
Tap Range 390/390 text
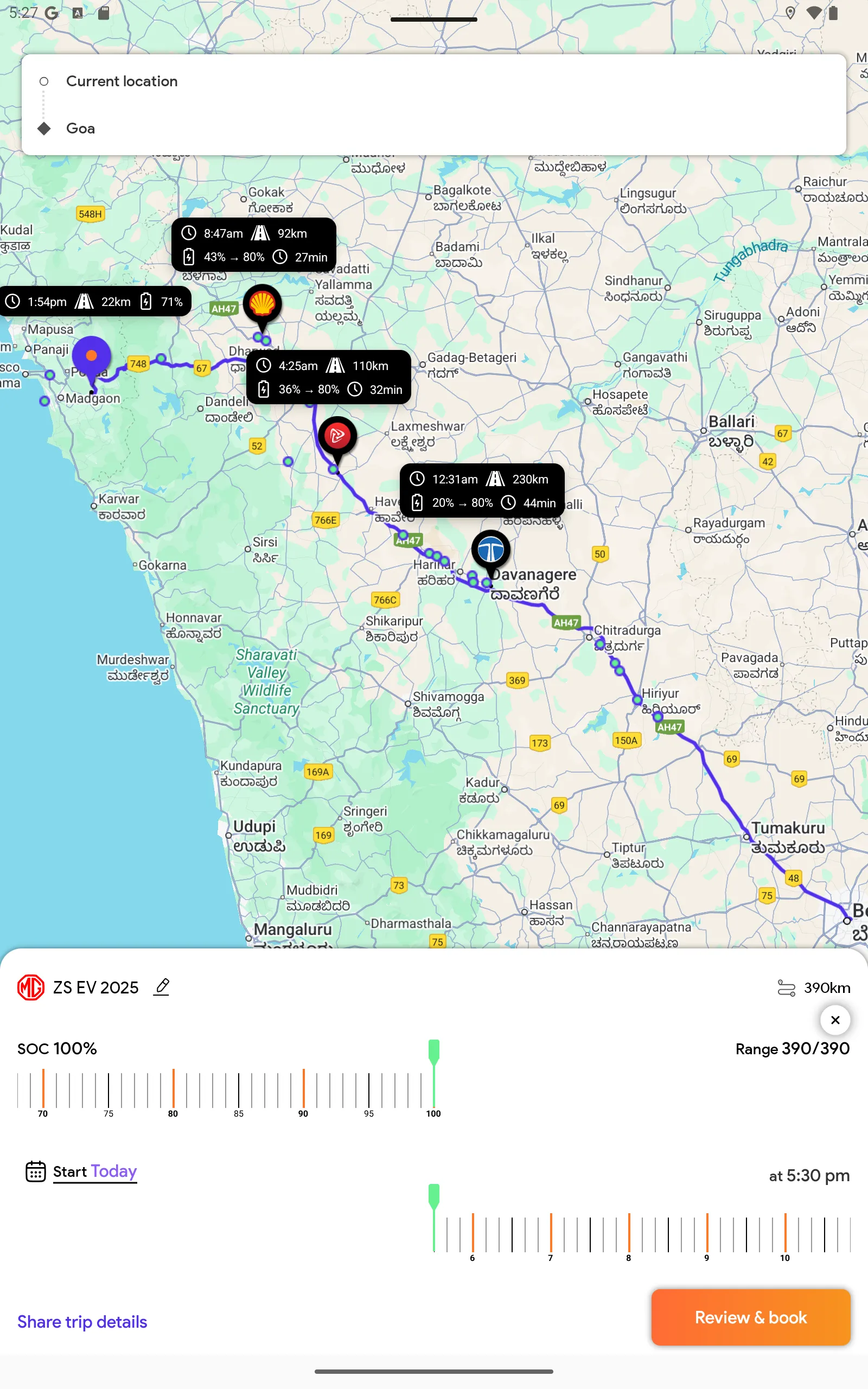click(792, 1049)
